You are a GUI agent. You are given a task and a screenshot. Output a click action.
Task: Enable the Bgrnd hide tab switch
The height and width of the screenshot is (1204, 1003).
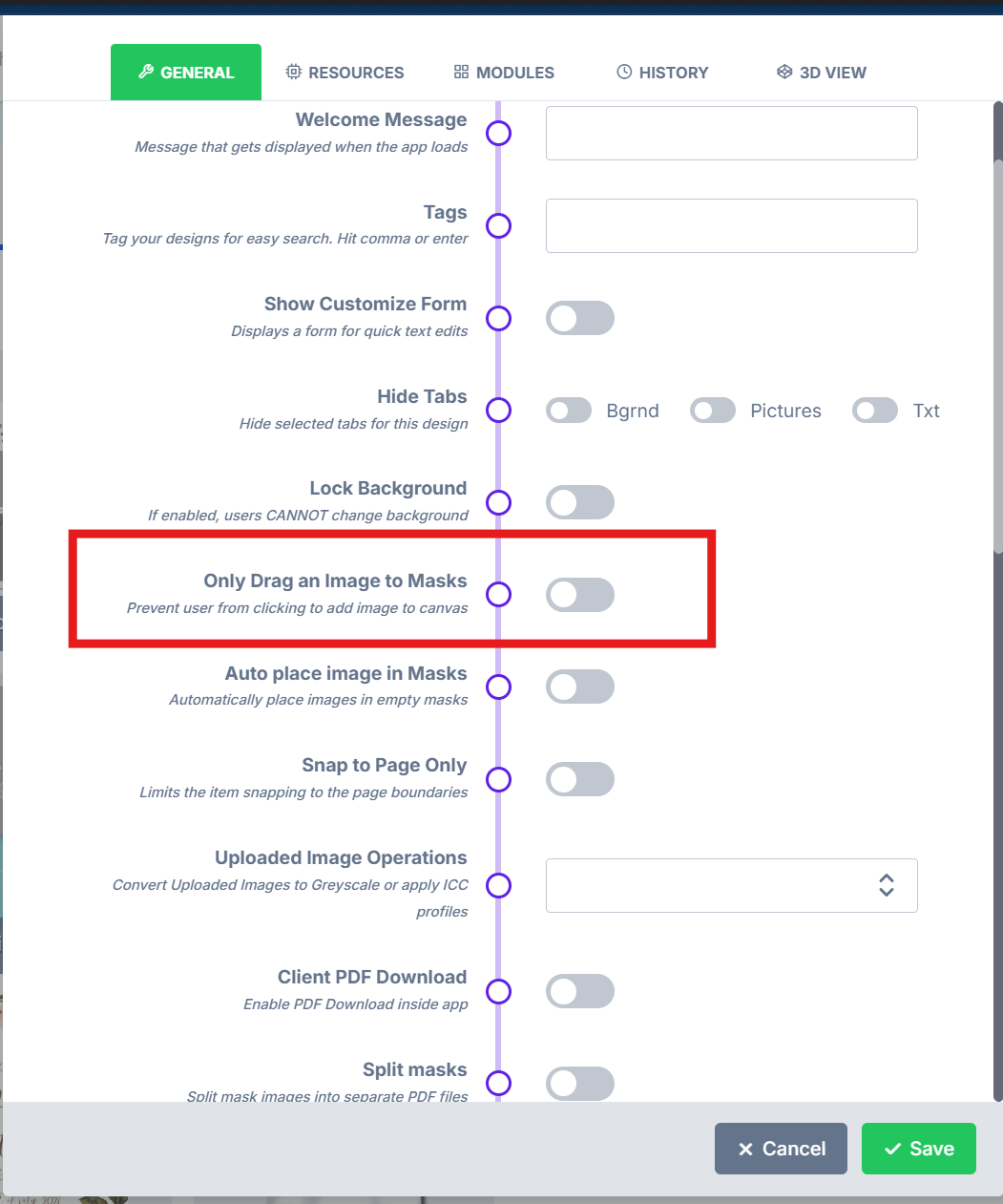click(569, 411)
